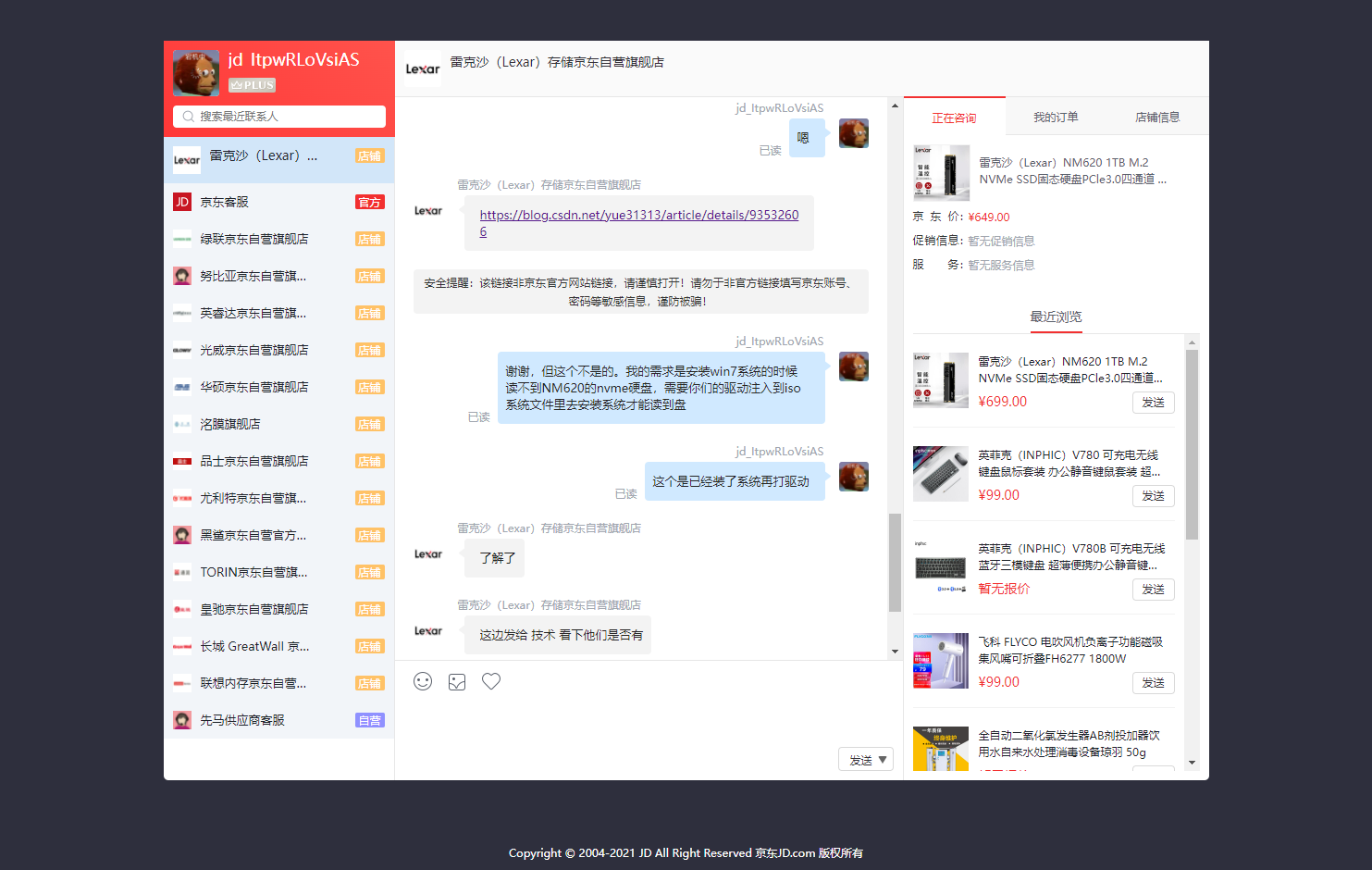Screen dimensions: 1372x870
Task: Open INPHIC V780 keyboard thumbnail
Action: [941, 474]
